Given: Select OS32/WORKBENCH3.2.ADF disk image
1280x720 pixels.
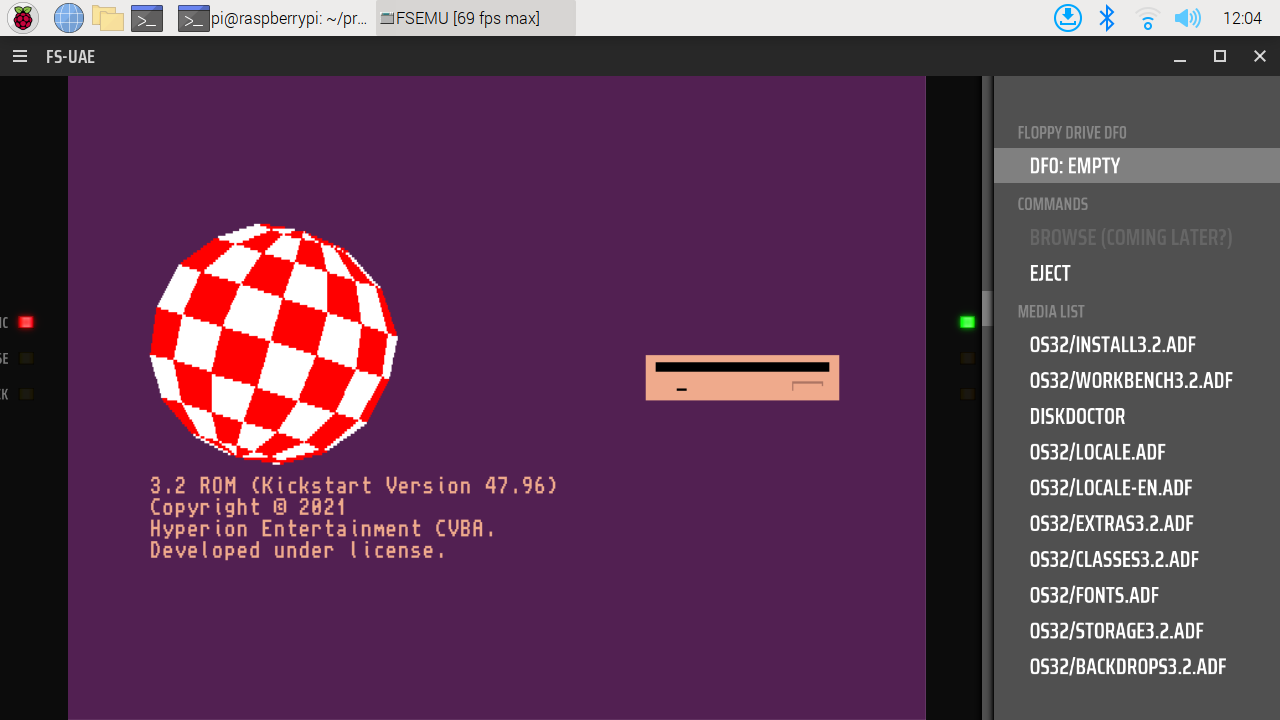Looking at the screenshot, I should [1130, 381].
